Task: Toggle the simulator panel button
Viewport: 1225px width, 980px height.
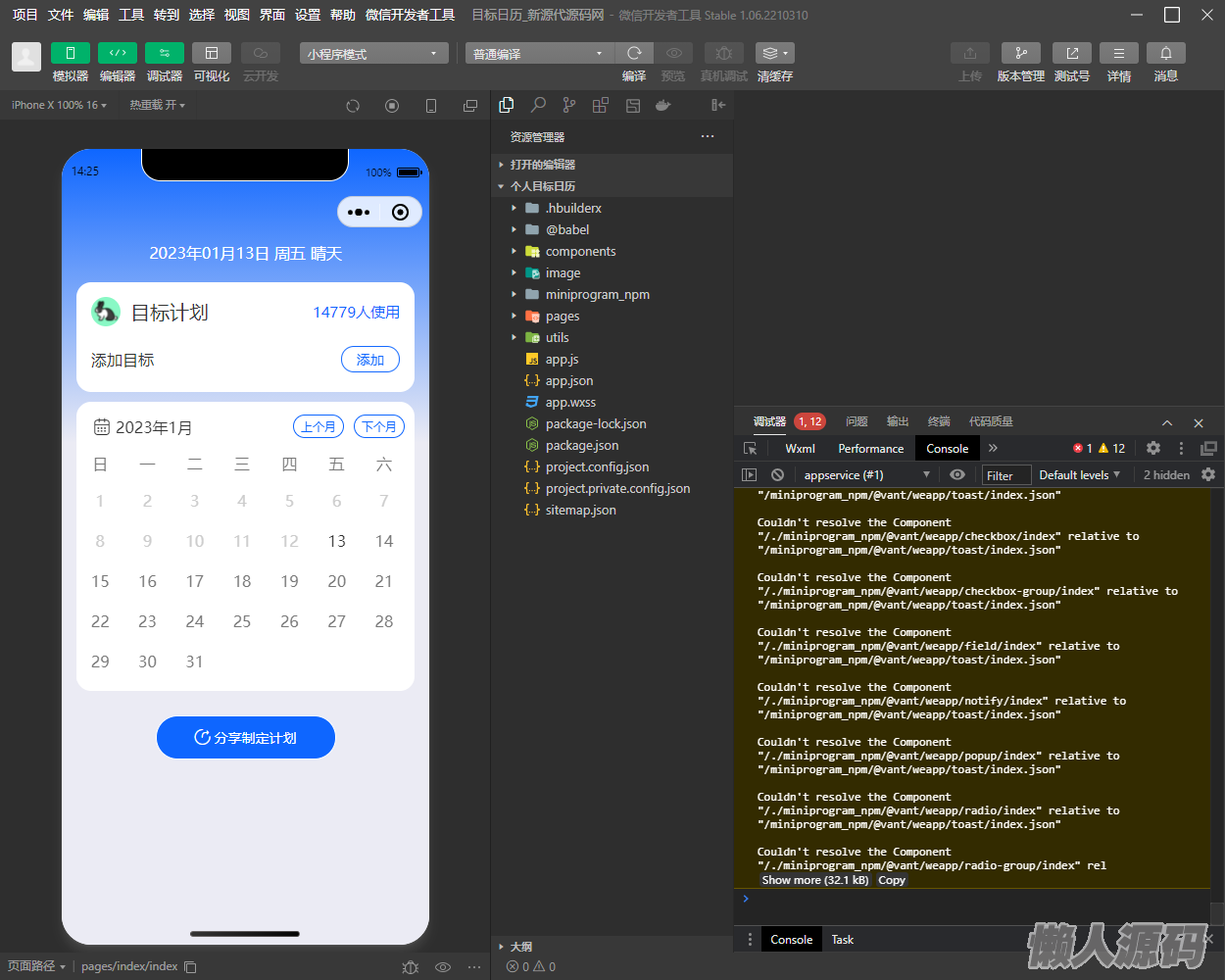Action: (70, 53)
